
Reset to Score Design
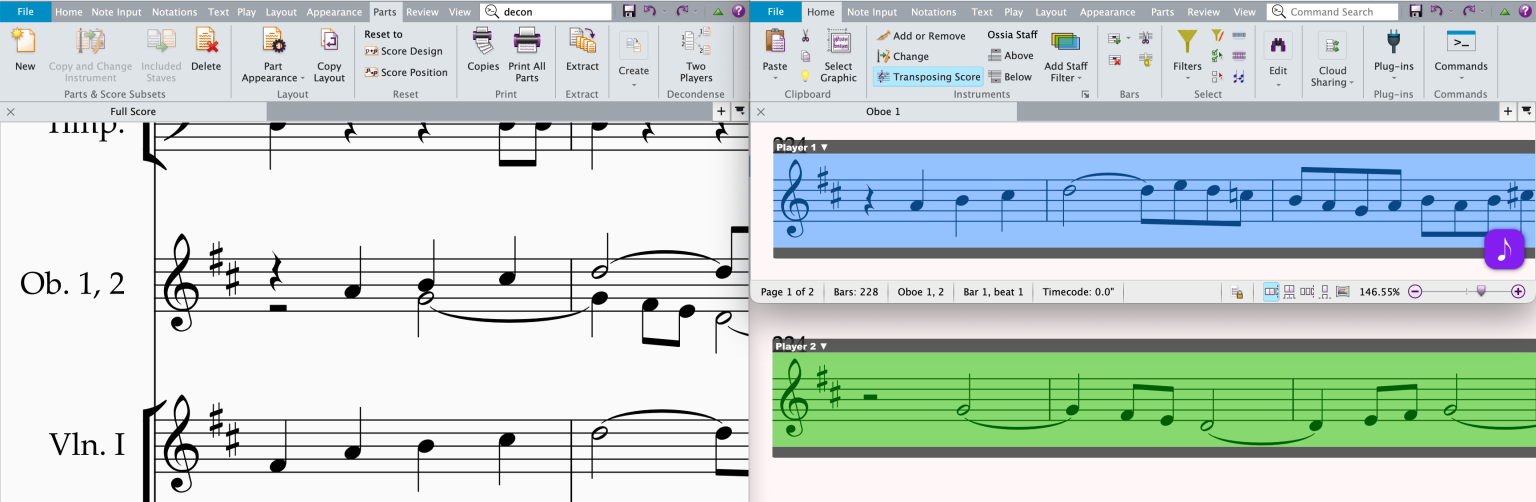click(404, 51)
